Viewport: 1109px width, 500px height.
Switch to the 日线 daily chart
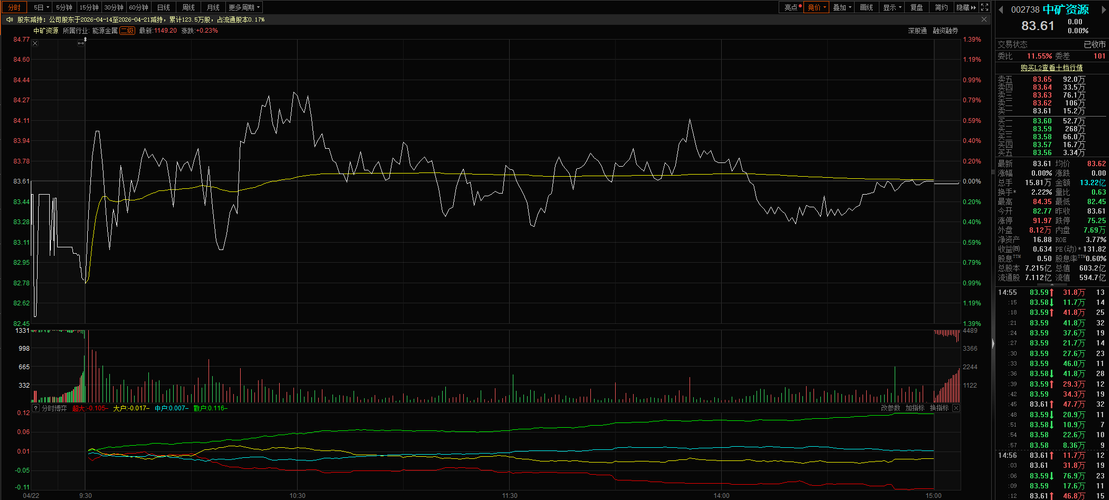[163, 7]
